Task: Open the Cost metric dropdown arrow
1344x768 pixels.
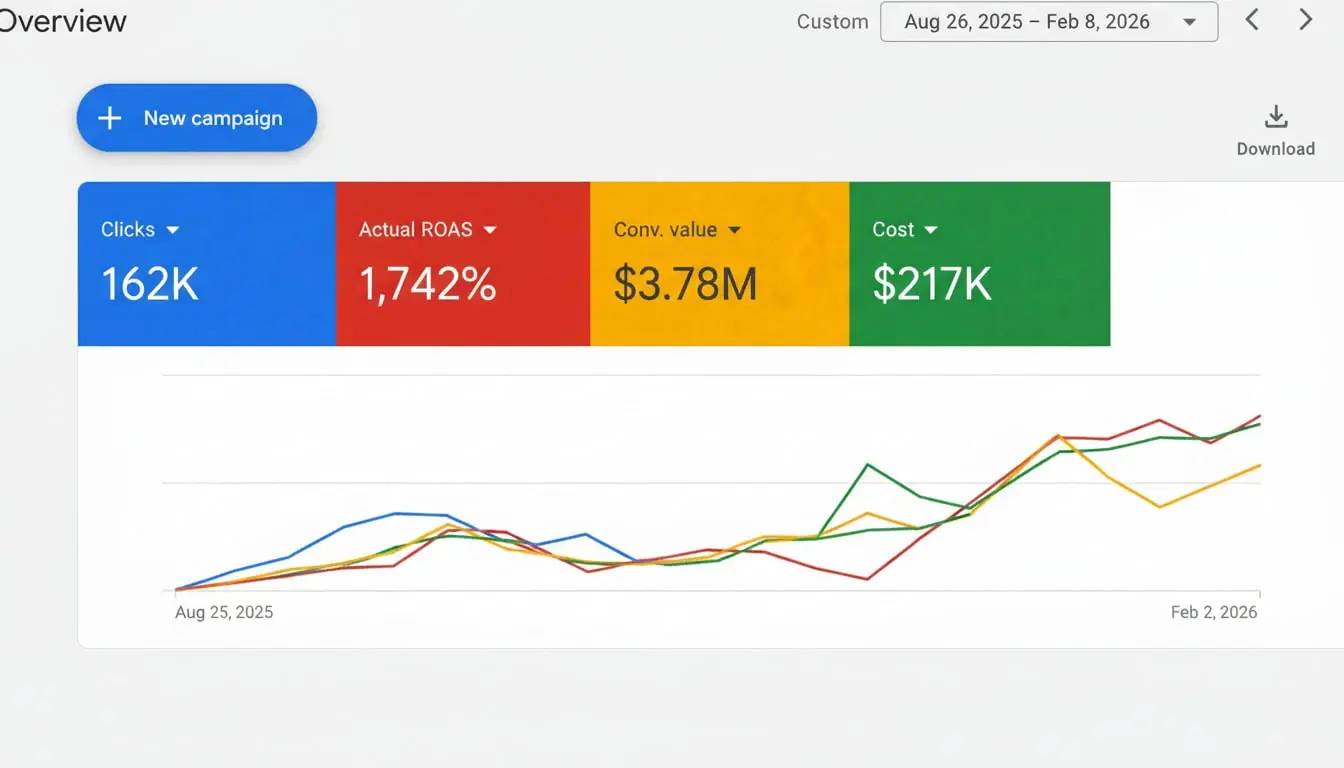Action: (x=931, y=230)
